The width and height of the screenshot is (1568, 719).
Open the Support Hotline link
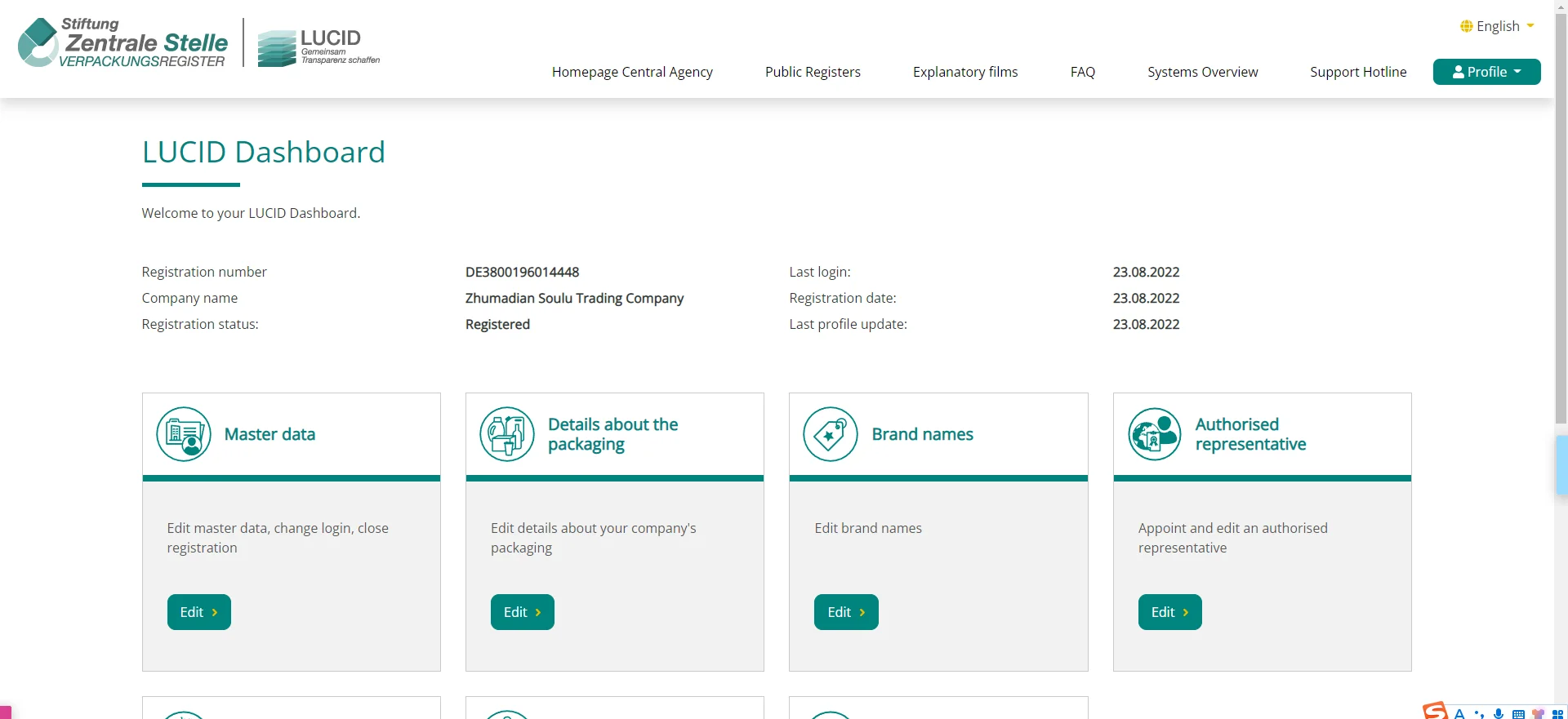[1358, 72]
